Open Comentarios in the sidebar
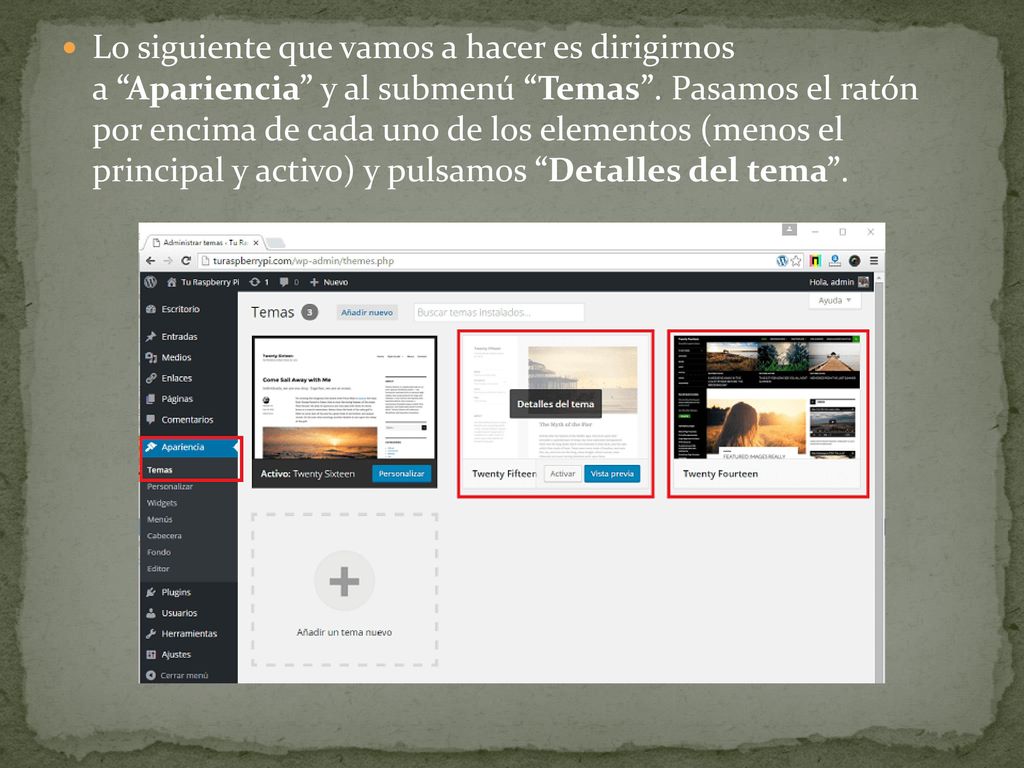This screenshot has width=1024, height=768. pos(189,420)
